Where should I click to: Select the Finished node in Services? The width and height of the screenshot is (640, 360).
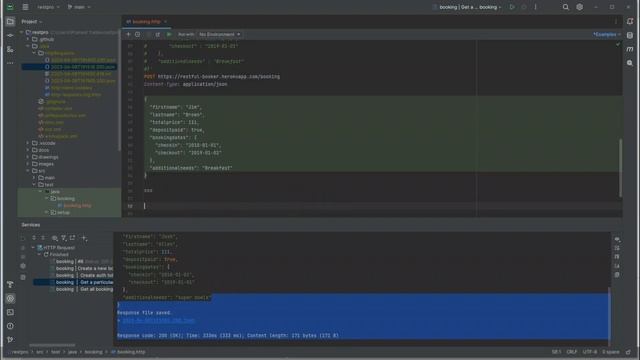(x=59, y=254)
